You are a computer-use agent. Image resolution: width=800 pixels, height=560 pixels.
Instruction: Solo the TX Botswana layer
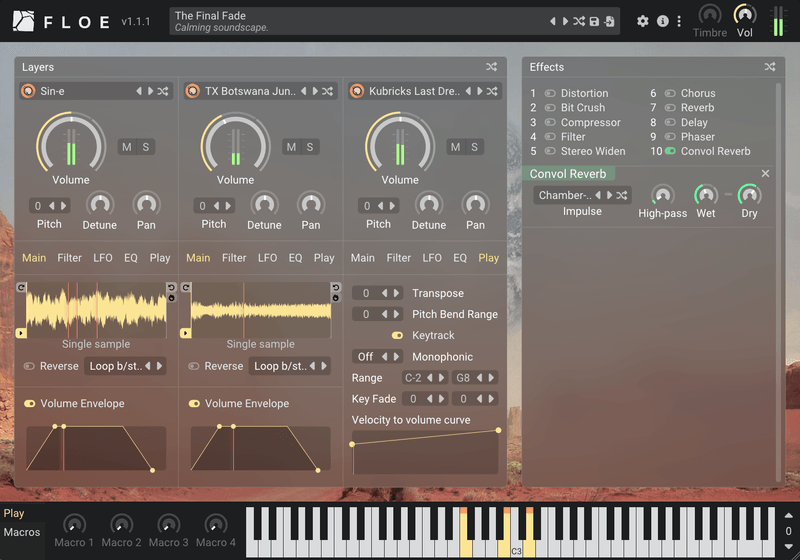click(310, 147)
